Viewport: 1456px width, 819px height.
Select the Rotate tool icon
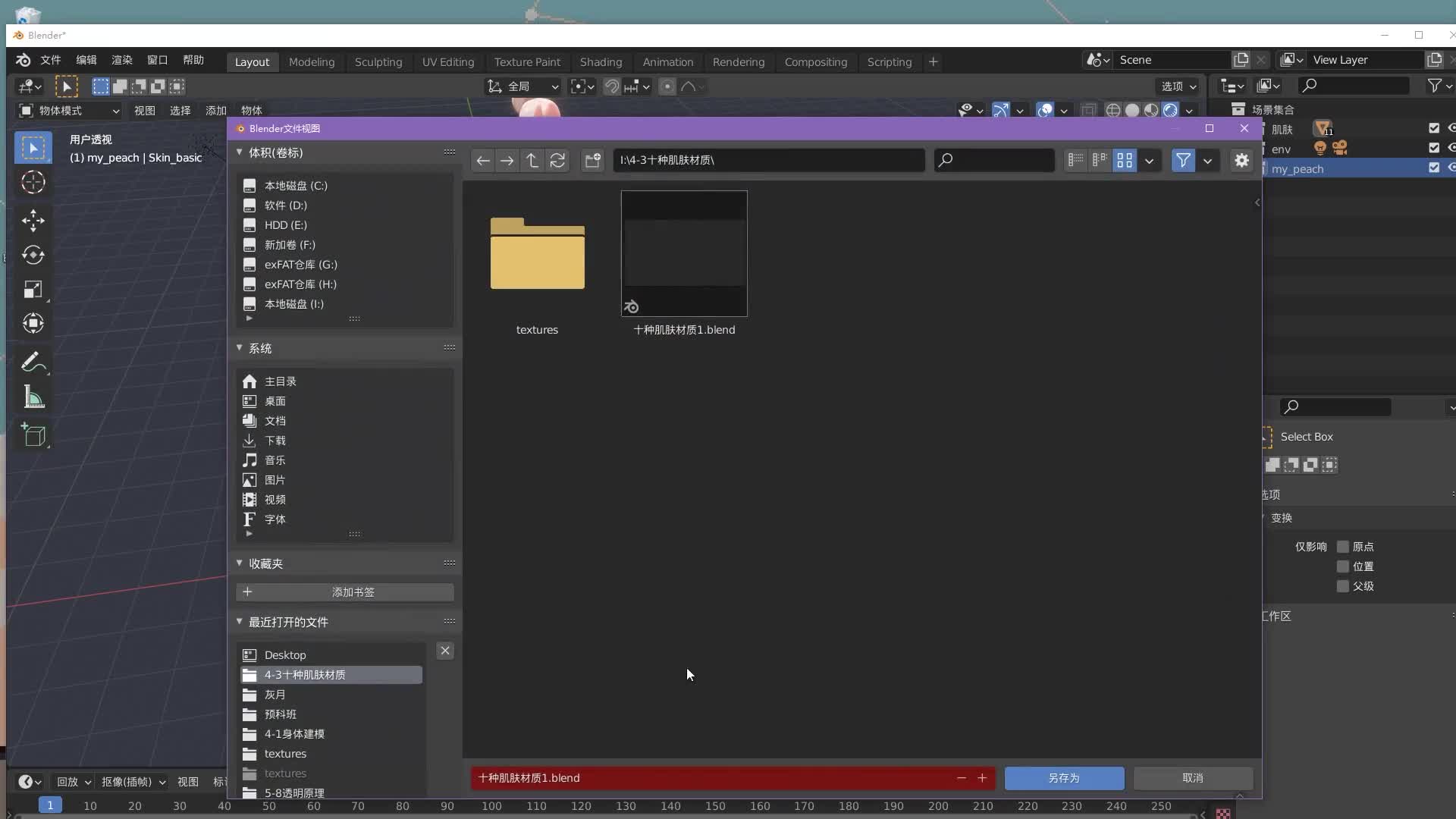click(x=33, y=255)
